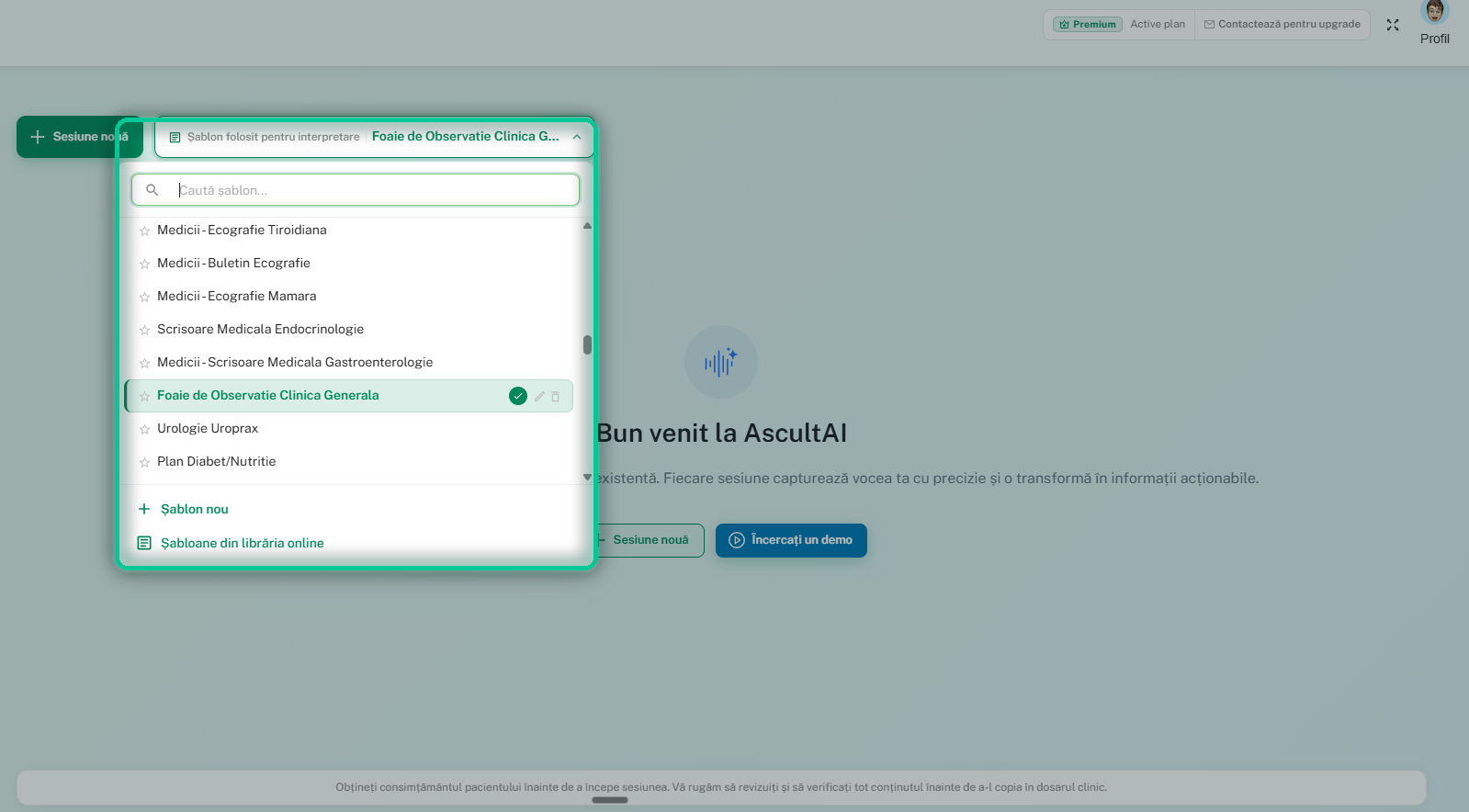
Task: Delete Foaie de Observatie template trash icon
Action: pyautogui.click(x=555, y=396)
